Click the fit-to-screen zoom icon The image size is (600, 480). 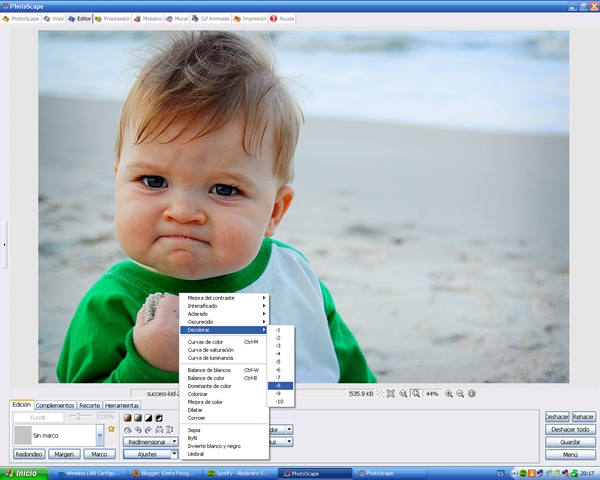tap(391, 393)
